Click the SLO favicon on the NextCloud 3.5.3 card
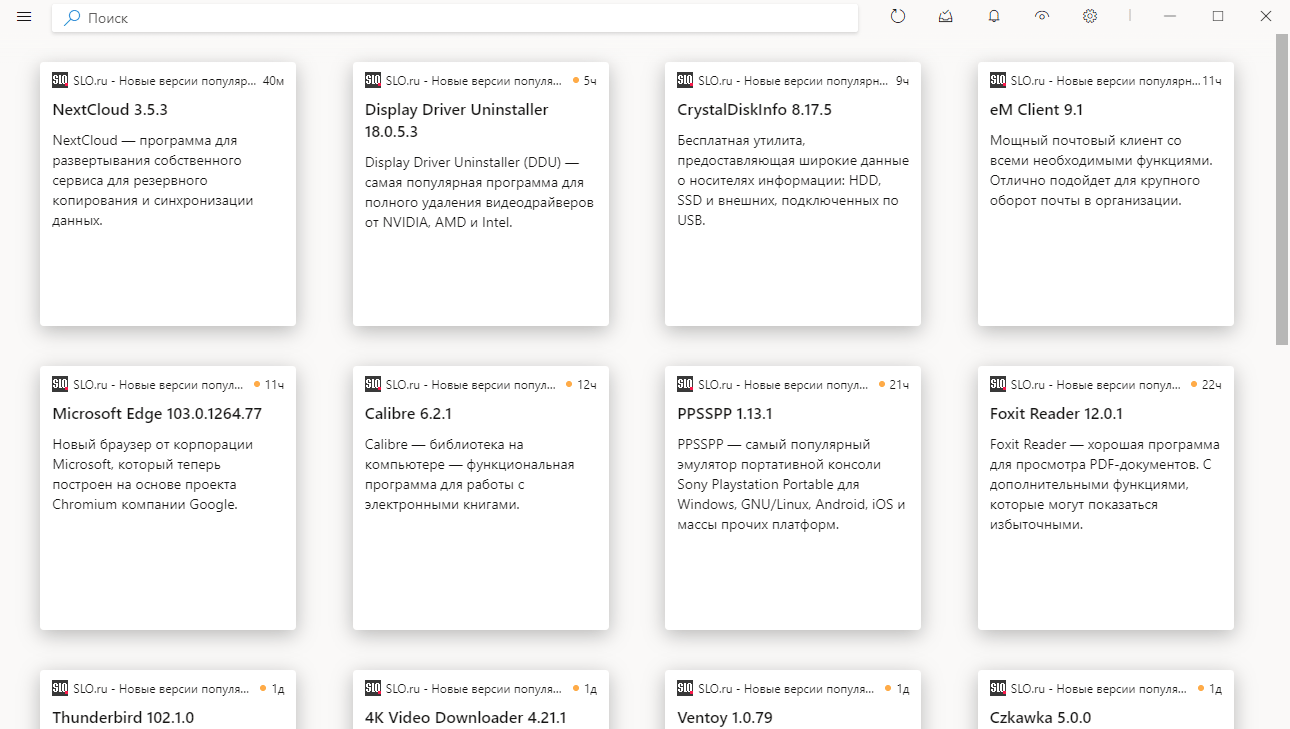 (x=60, y=80)
